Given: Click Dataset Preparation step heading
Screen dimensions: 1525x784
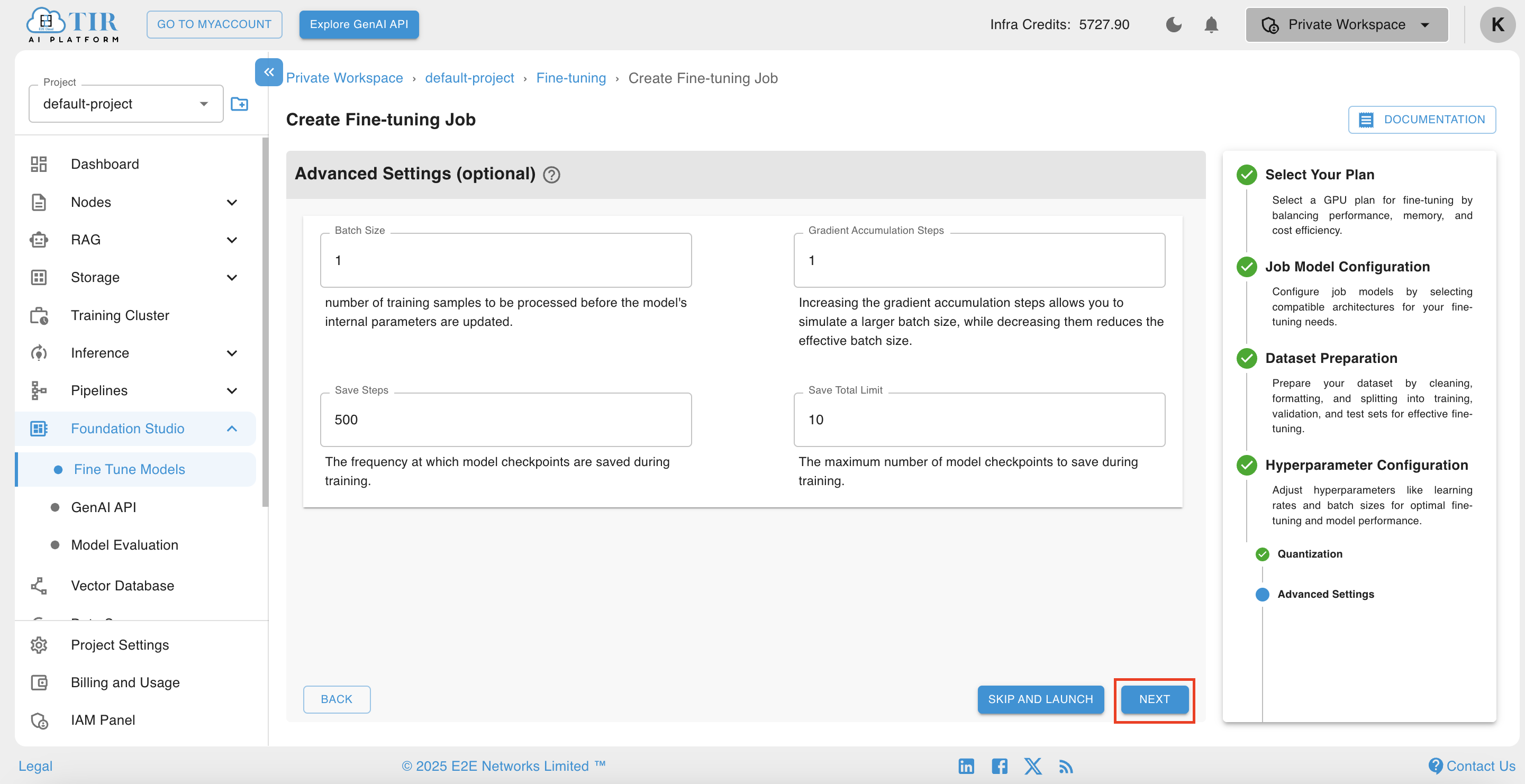Looking at the screenshot, I should click(x=1331, y=359).
